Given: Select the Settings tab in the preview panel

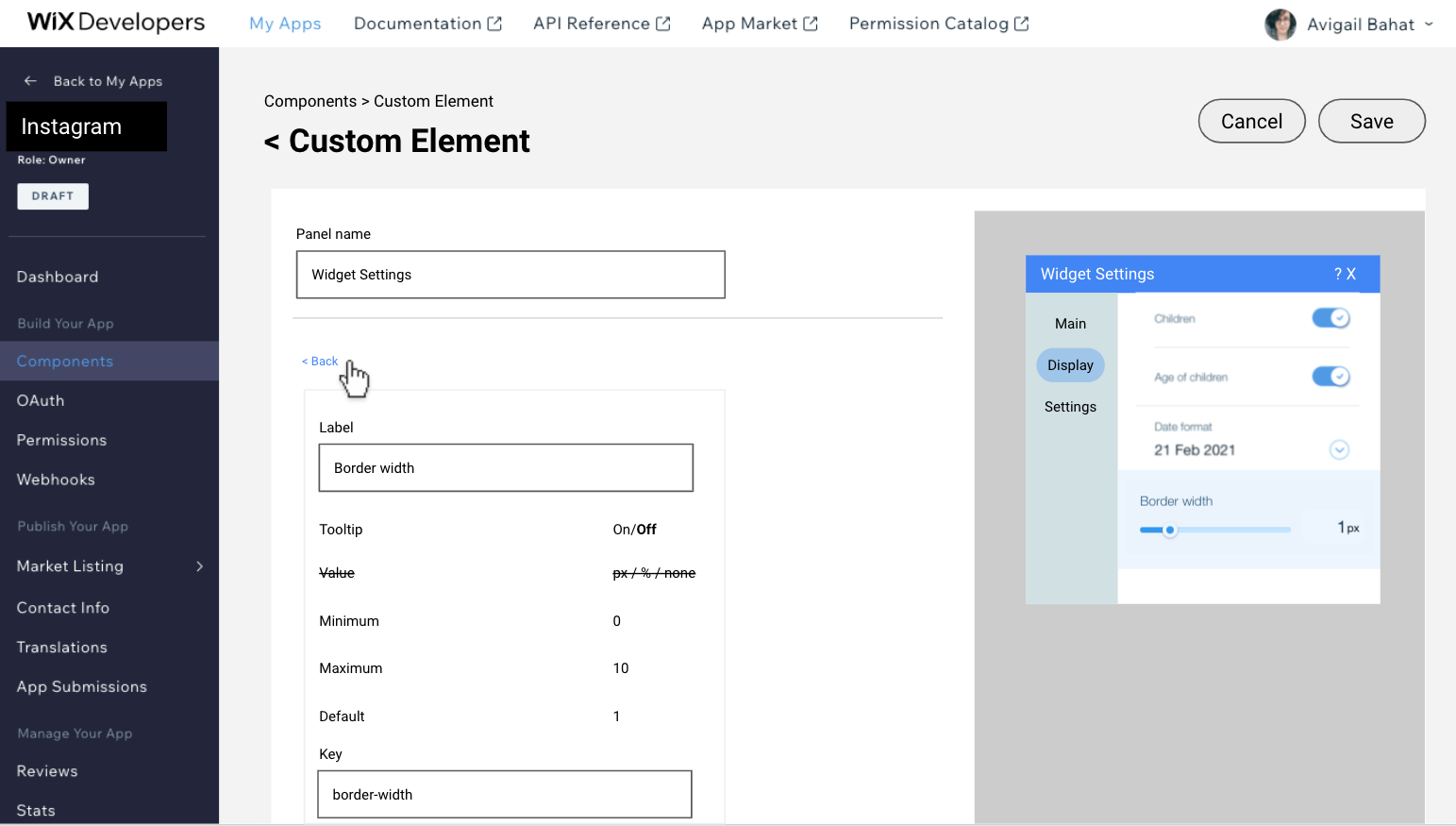Looking at the screenshot, I should (1070, 407).
